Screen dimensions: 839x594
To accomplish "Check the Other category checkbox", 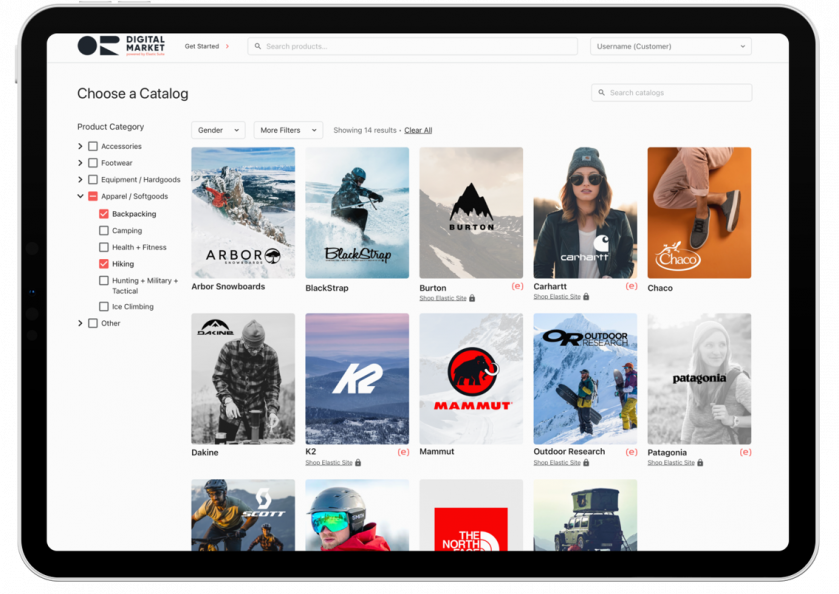I will click(93, 323).
